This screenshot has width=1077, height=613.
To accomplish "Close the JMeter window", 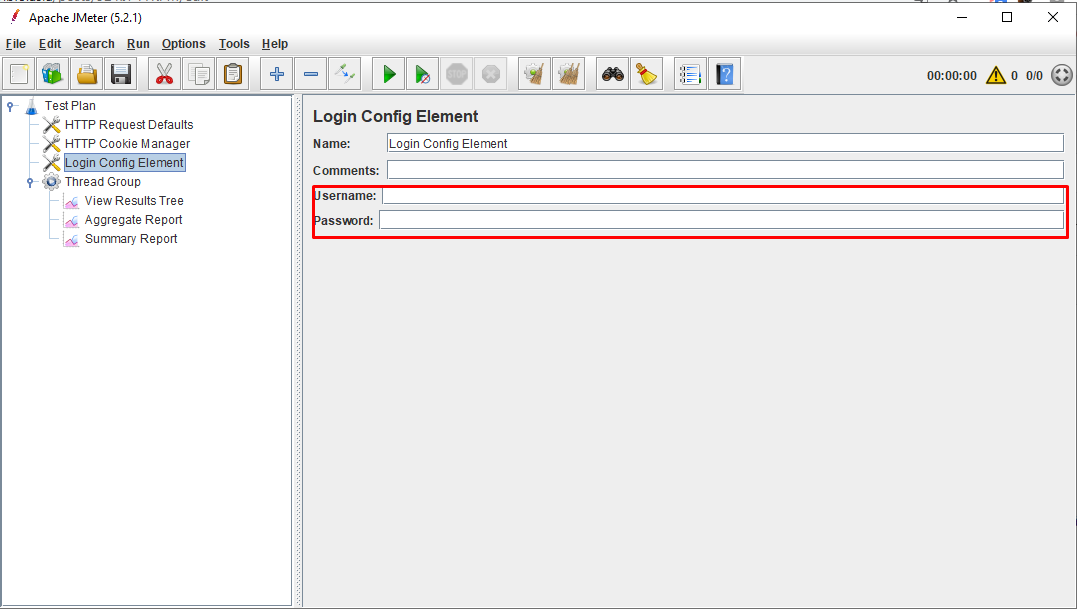I will click(x=1052, y=17).
